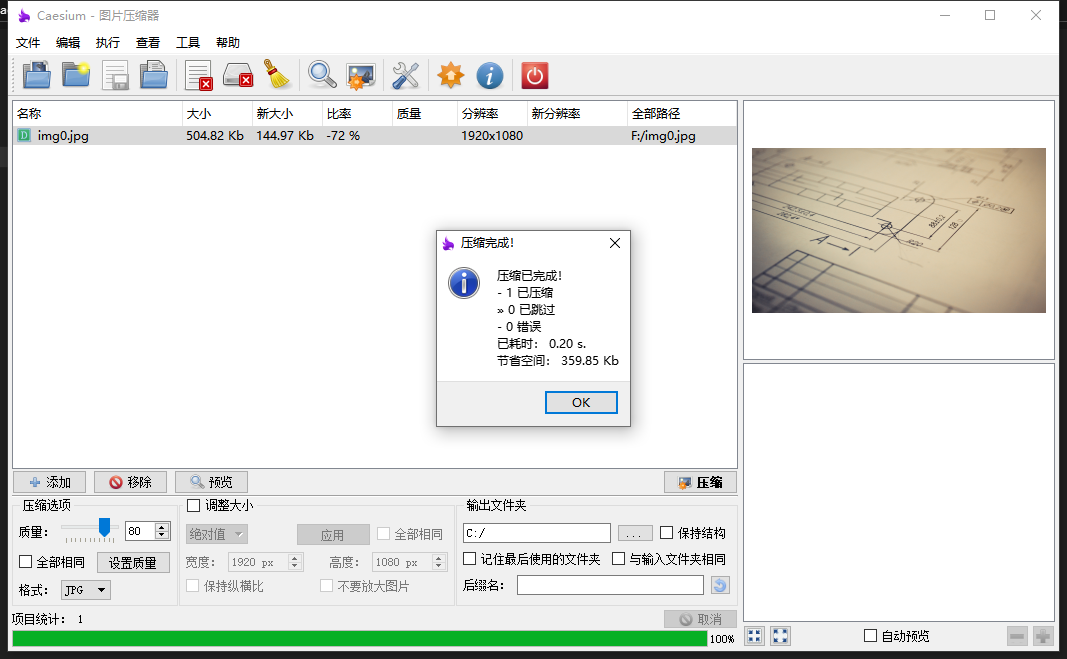Click the 比率 column header
This screenshot has height=659, width=1067.
357,114
